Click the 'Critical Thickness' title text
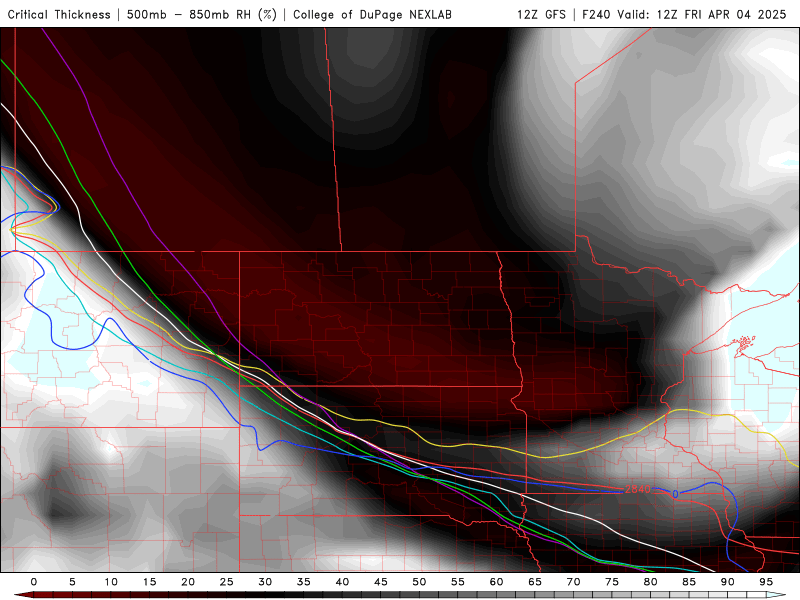Image resolution: width=800 pixels, height=600 pixels. pos(59,15)
